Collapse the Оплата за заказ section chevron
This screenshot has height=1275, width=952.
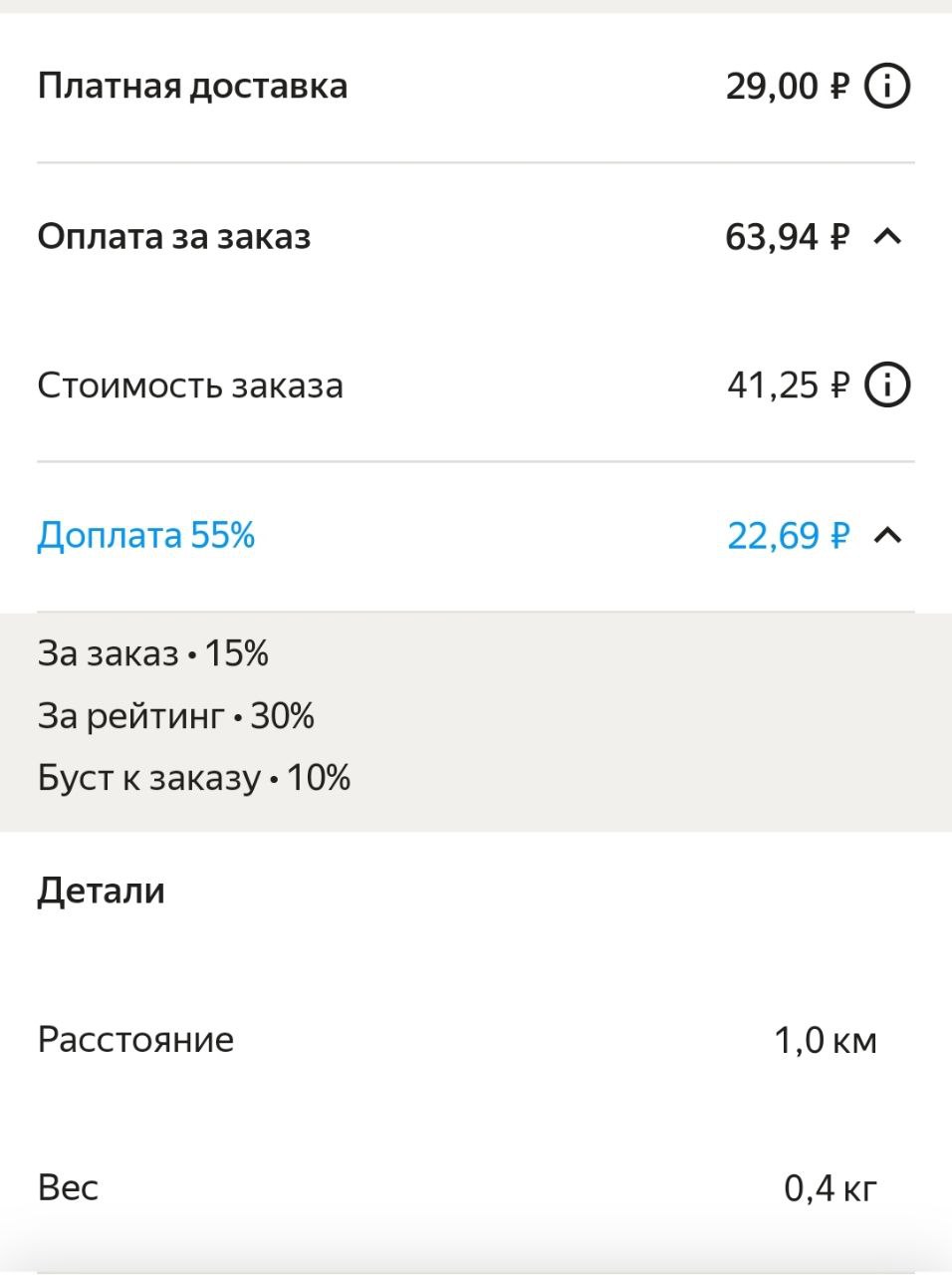[887, 236]
